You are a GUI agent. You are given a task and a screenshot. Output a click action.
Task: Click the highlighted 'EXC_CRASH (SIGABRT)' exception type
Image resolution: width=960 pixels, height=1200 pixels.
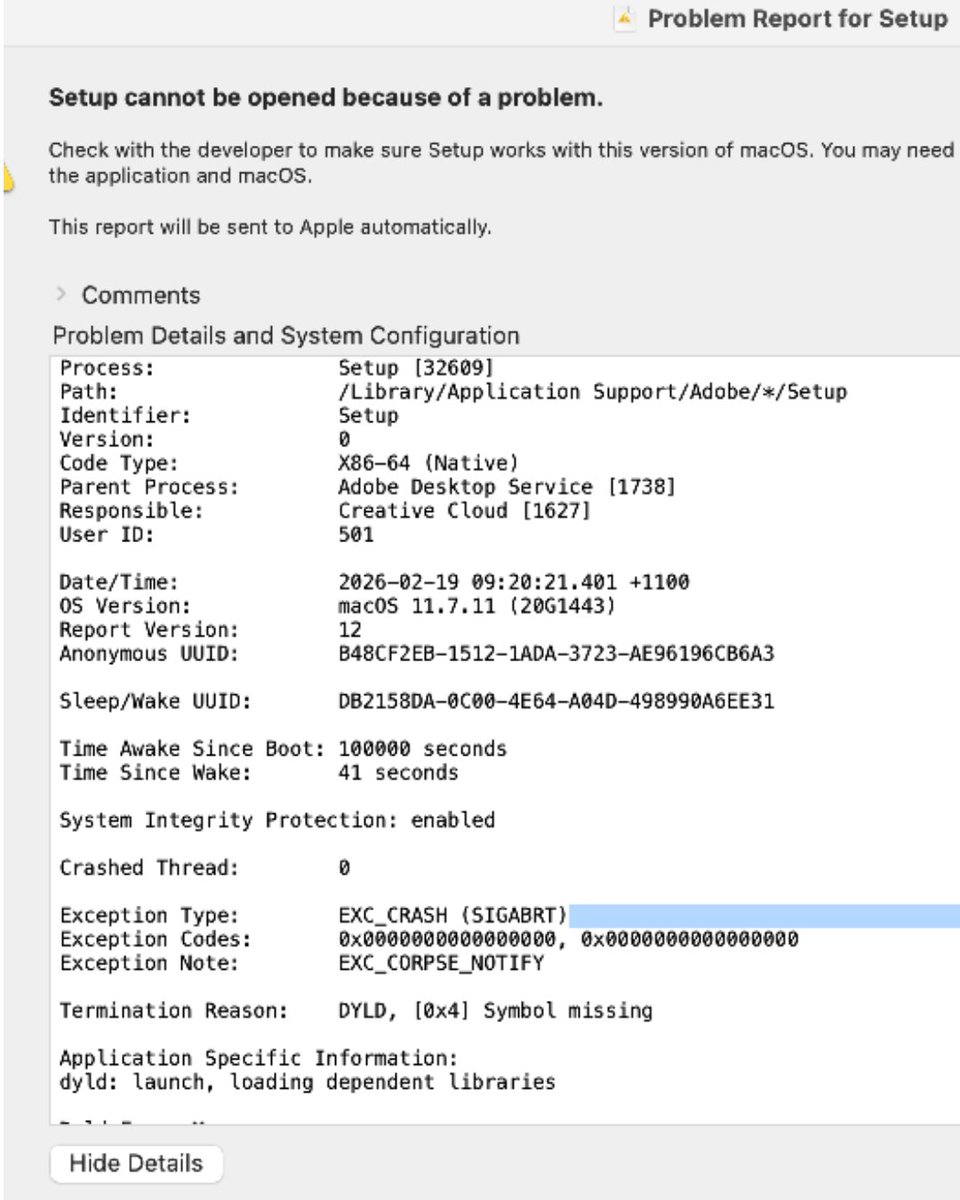coord(453,916)
